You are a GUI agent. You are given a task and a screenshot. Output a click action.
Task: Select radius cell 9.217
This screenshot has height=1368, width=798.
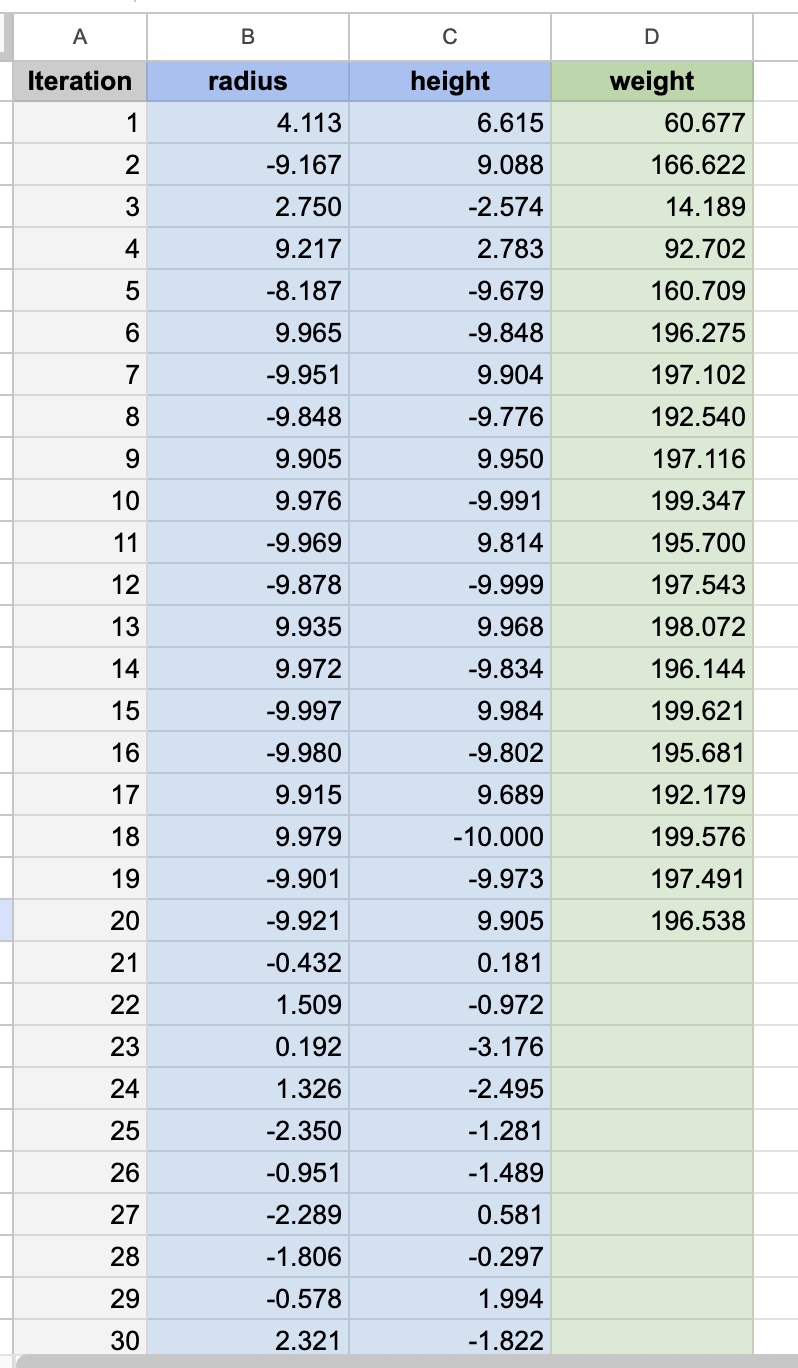[x=248, y=249]
